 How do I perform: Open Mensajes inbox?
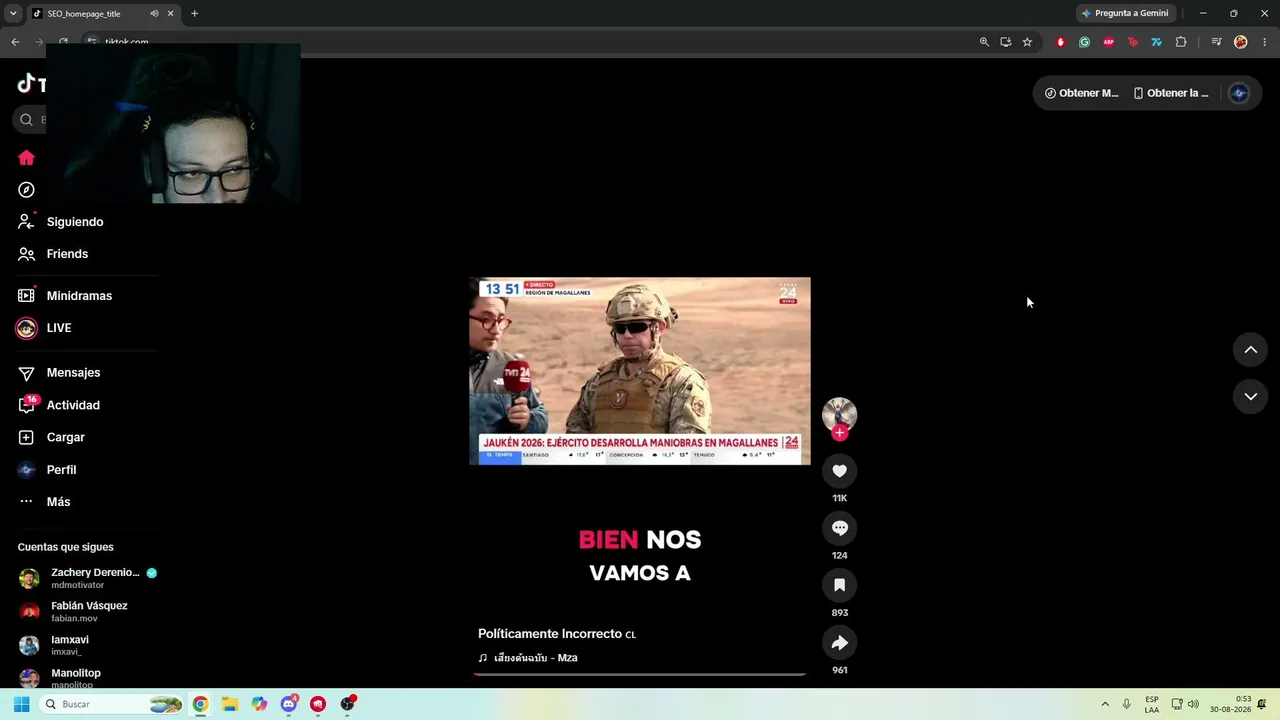pos(60,373)
